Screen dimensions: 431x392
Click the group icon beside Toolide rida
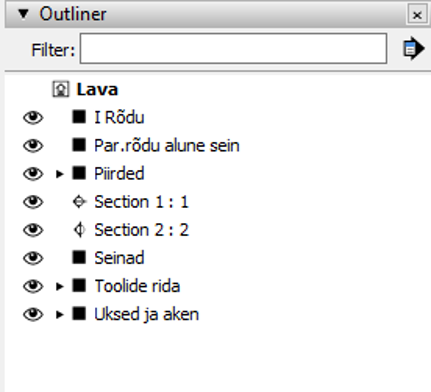click(79, 286)
